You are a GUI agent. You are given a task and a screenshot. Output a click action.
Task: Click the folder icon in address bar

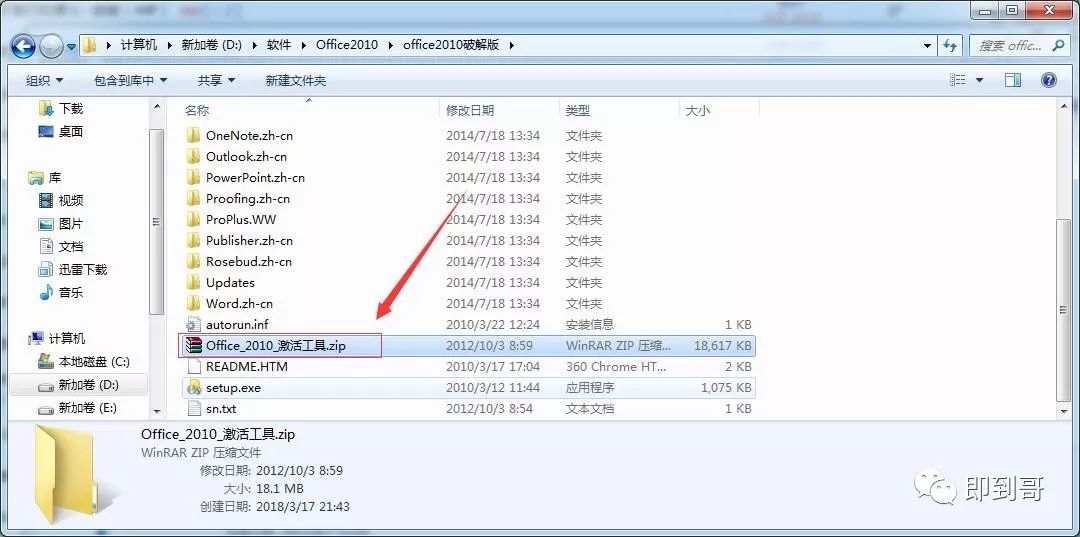(90, 45)
